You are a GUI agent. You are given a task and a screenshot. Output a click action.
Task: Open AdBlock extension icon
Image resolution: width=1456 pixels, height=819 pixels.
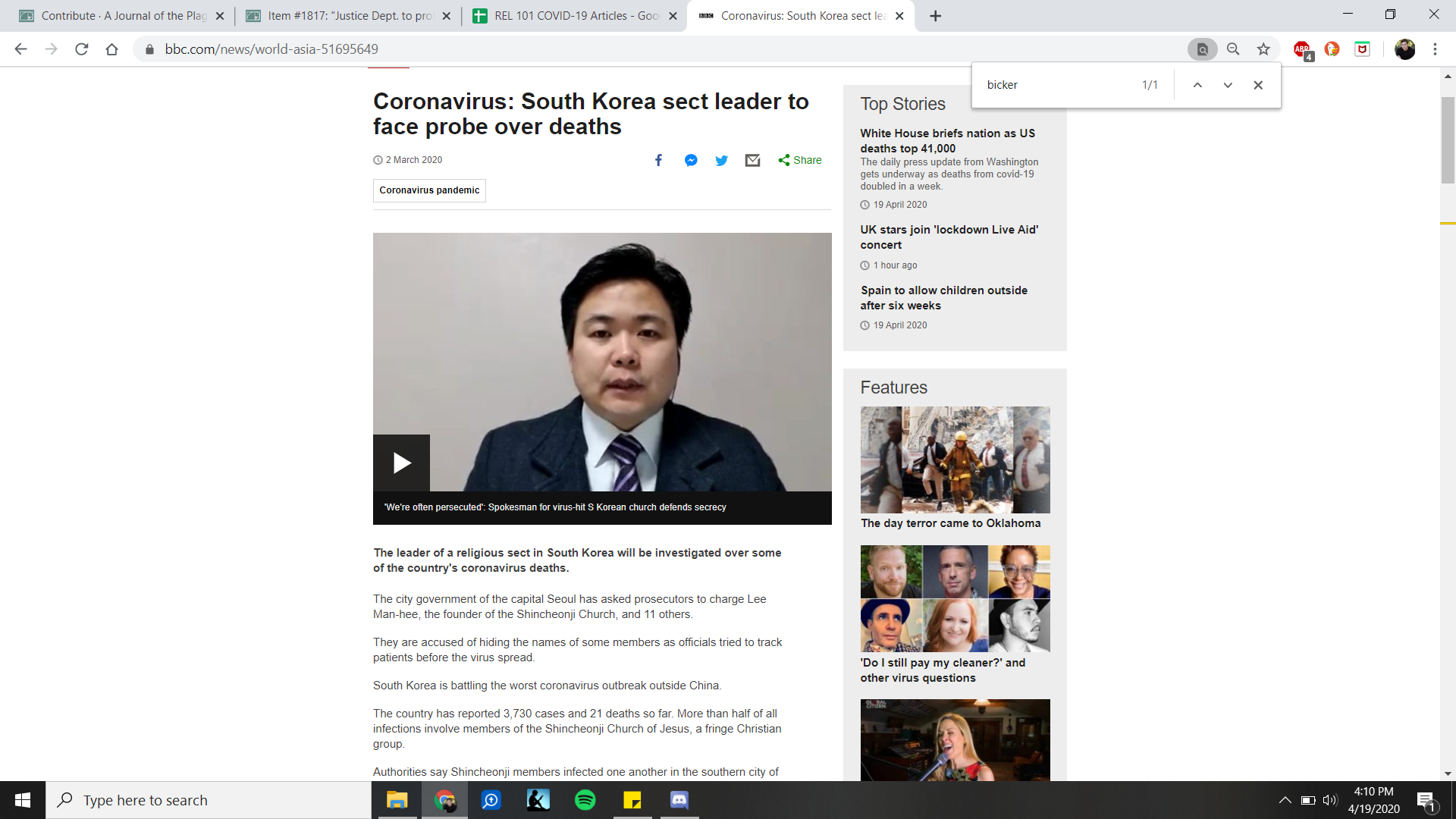pyautogui.click(x=1301, y=49)
